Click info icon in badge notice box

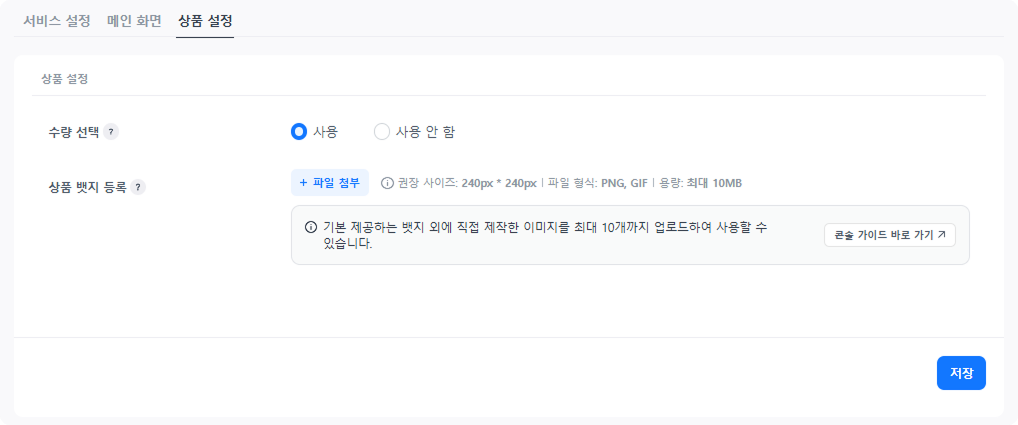point(310,227)
